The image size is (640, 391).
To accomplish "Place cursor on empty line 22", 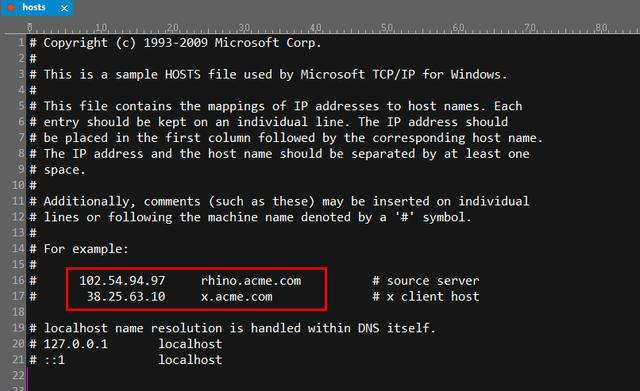I will pyautogui.click(x=327, y=375).
